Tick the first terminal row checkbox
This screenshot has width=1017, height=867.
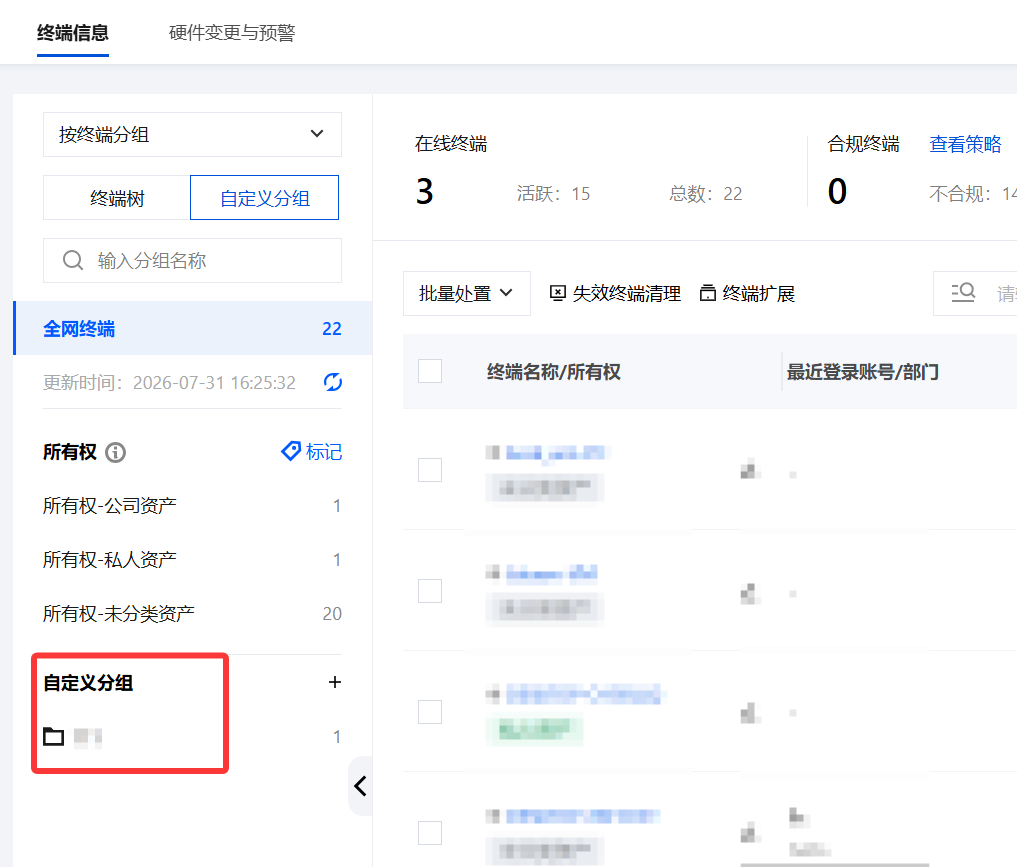pyautogui.click(x=430, y=469)
